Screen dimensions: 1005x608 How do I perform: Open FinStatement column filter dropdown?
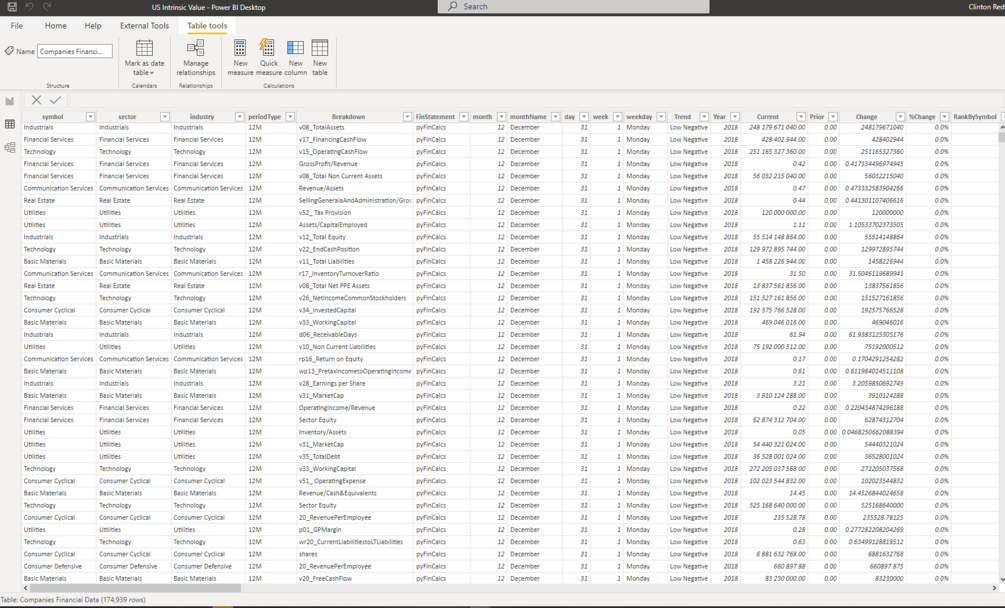(x=463, y=117)
